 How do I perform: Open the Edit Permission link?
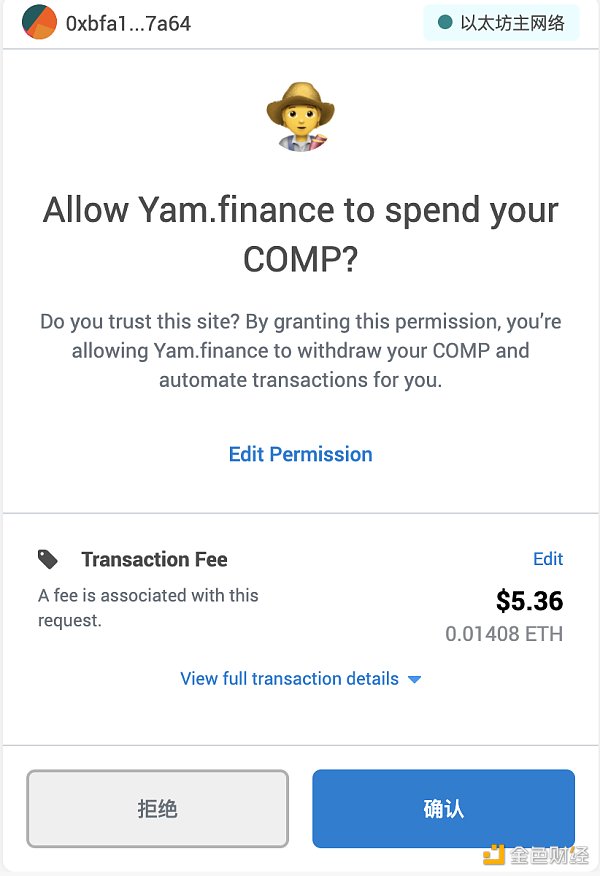click(300, 454)
